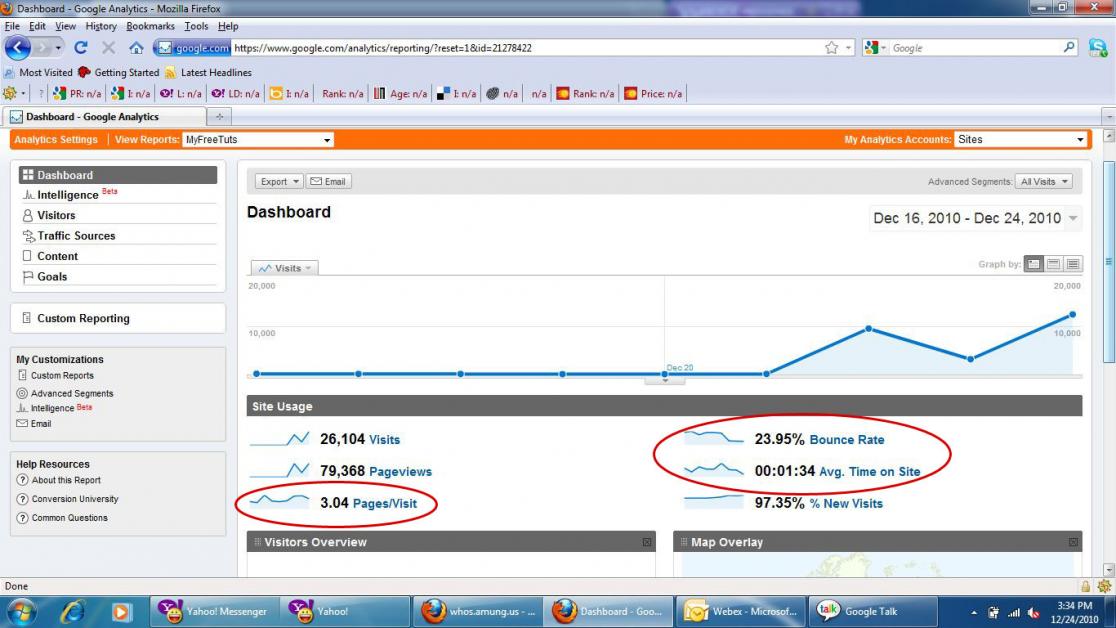Click the PR: n/a toolbar indicator

point(78,93)
